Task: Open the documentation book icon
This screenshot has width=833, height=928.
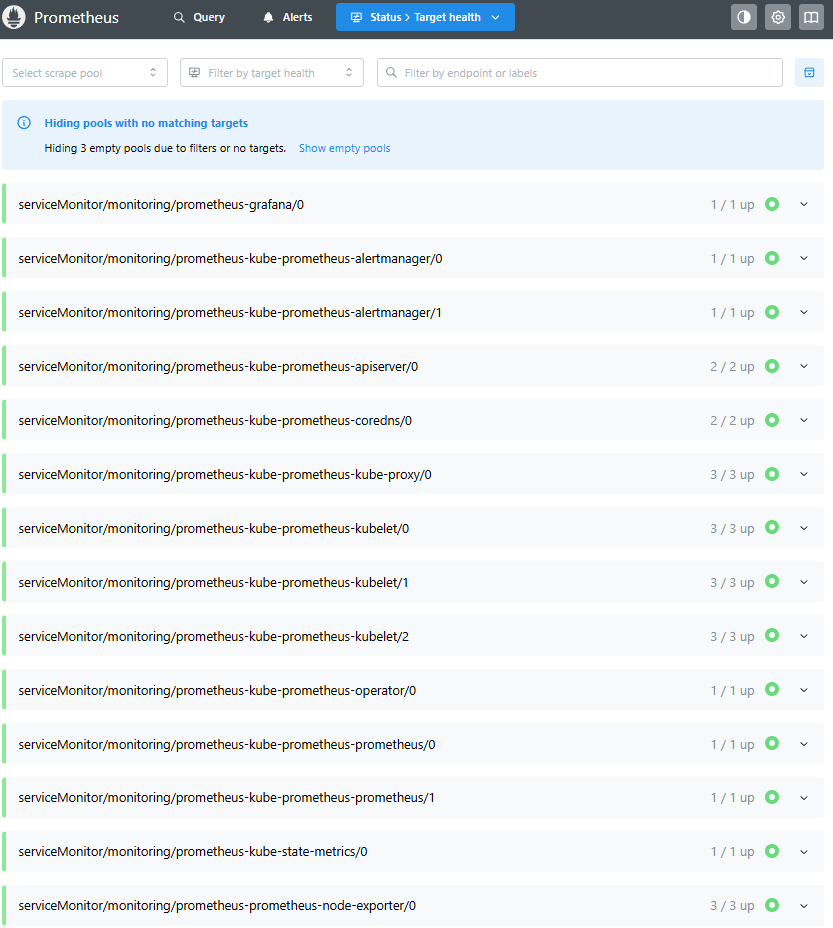Action: [811, 17]
